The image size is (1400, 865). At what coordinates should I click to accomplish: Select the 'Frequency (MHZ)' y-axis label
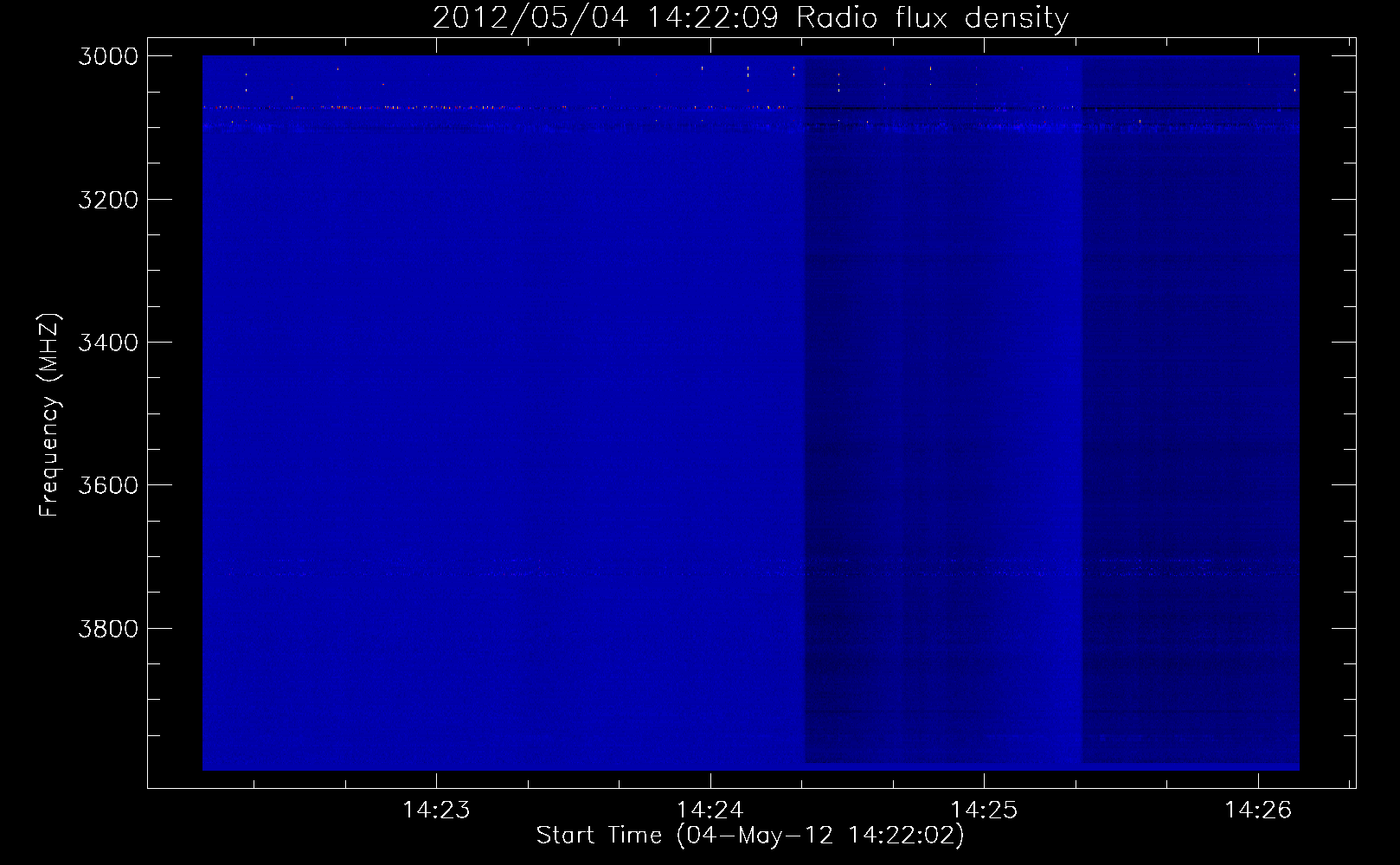click(x=49, y=415)
